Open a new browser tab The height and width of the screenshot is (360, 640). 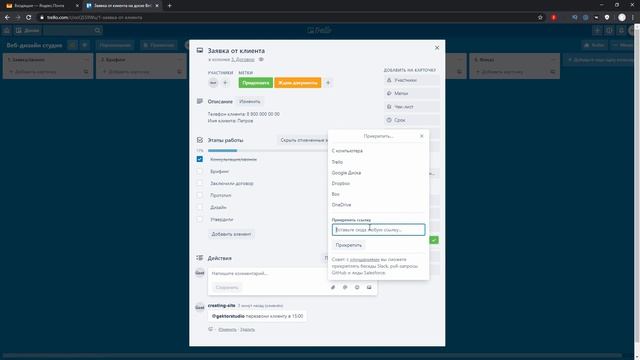[x=169, y=6]
